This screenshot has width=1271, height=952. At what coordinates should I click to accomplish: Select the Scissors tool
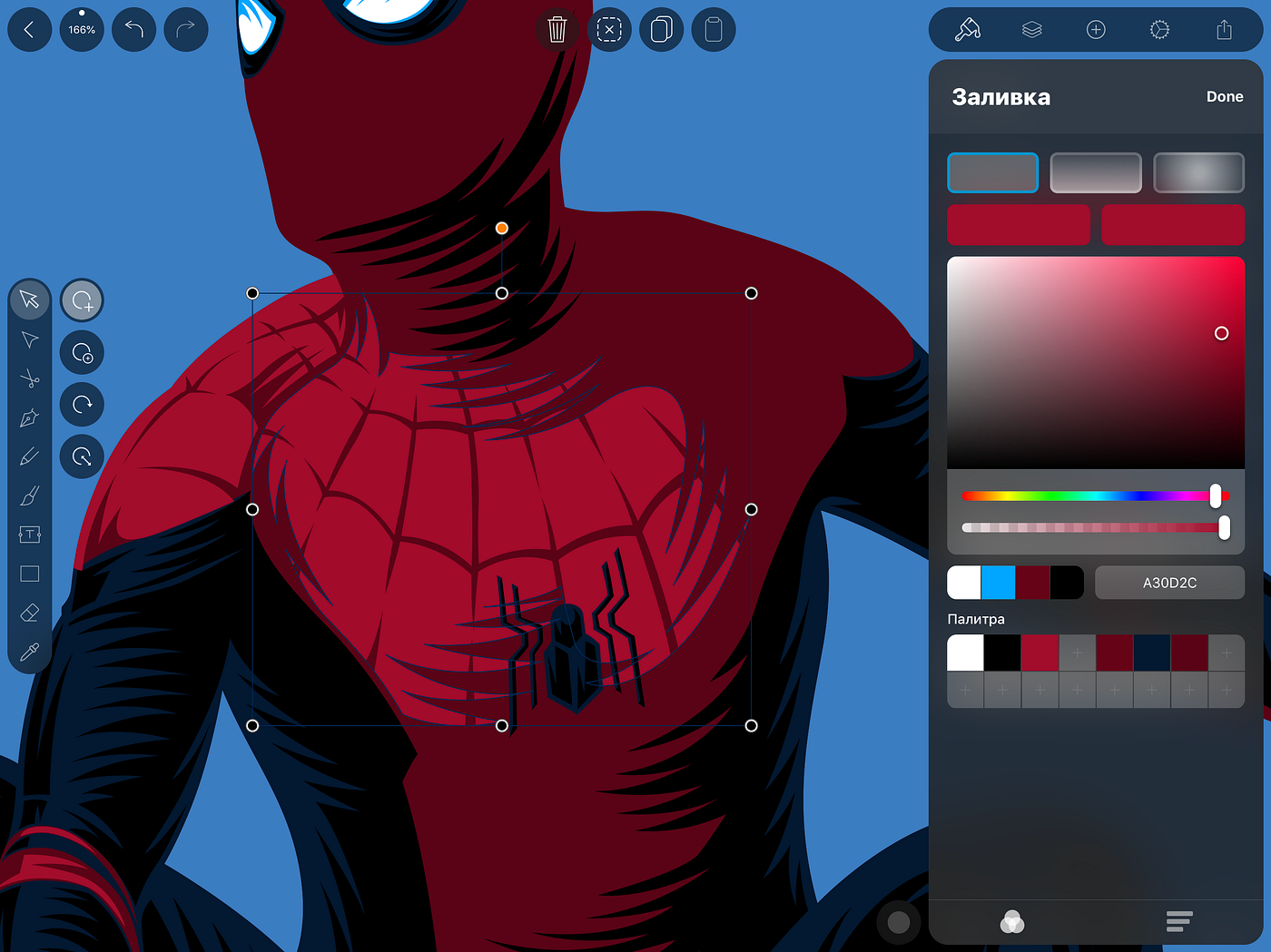tap(30, 378)
